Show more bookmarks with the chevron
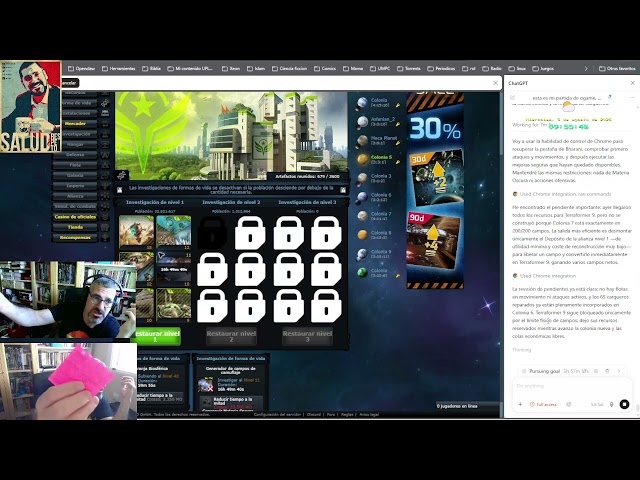This screenshot has height=480, width=640. [x=586, y=69]
